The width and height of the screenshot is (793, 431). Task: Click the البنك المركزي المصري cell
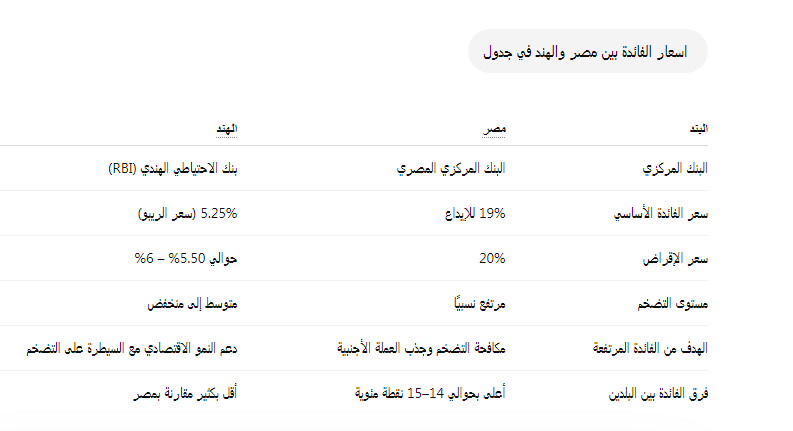pyautogui.click(x=451, y=168)
